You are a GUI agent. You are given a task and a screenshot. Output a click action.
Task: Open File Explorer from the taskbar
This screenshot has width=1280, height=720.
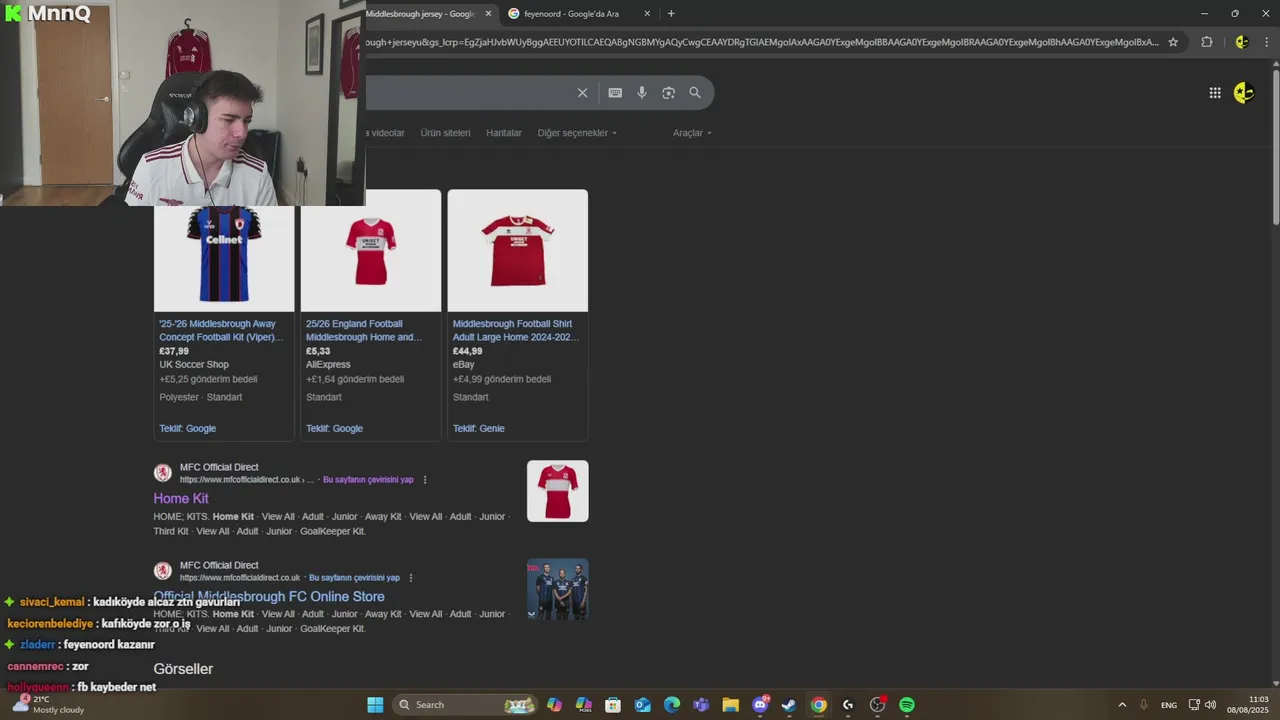tap(730, 705)
